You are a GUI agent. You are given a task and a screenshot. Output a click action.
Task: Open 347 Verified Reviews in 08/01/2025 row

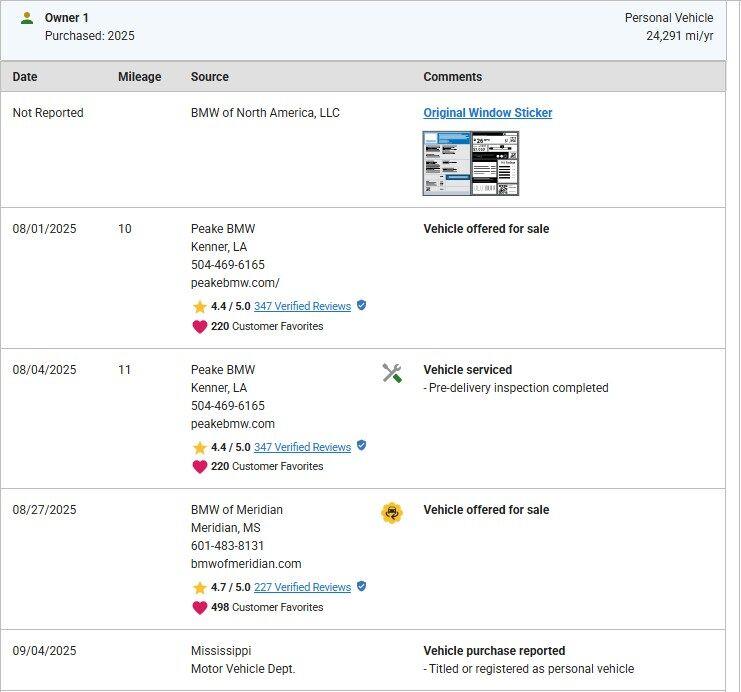click(x=302, y=306)
